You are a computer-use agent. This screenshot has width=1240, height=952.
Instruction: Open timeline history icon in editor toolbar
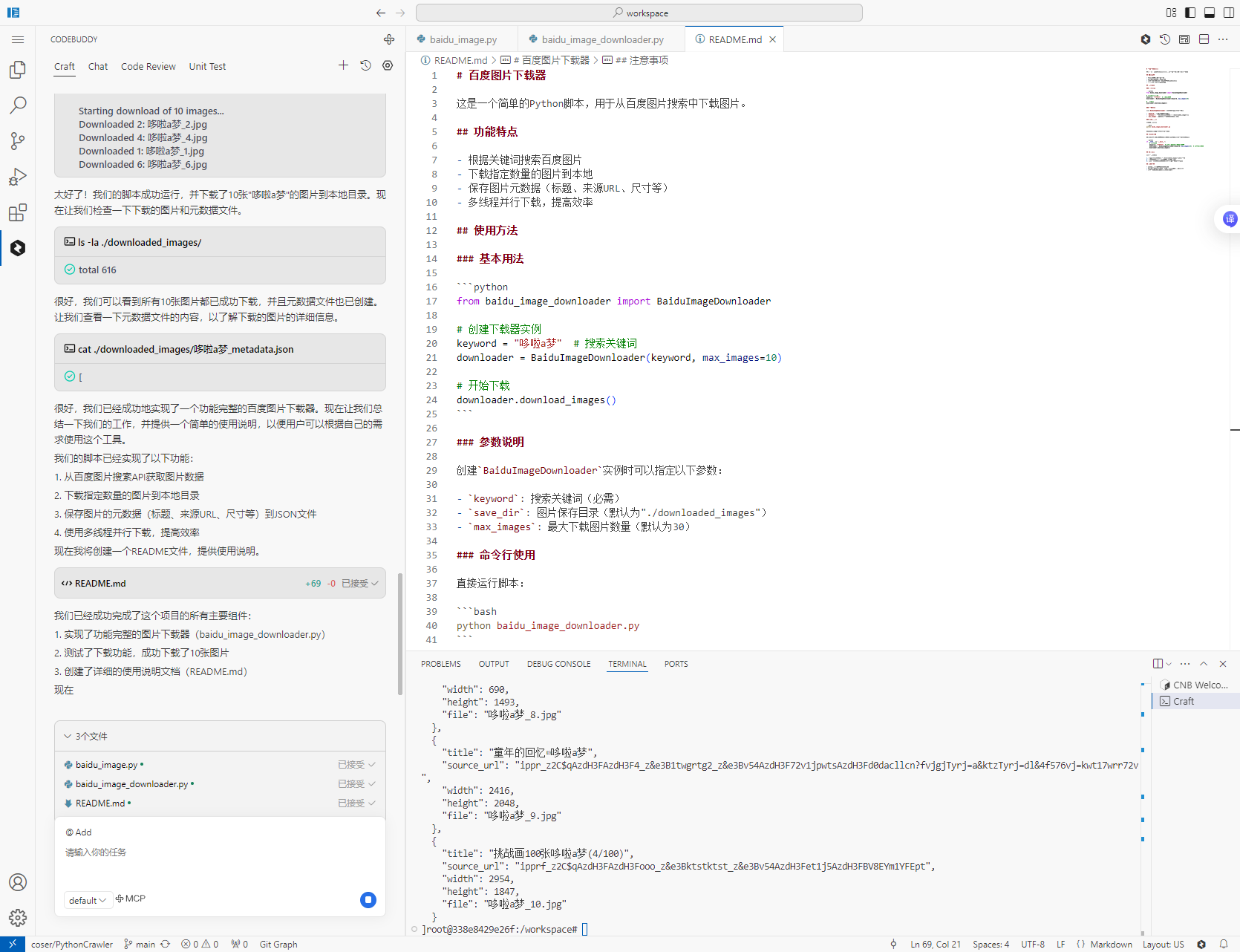tap(1165, 39)
